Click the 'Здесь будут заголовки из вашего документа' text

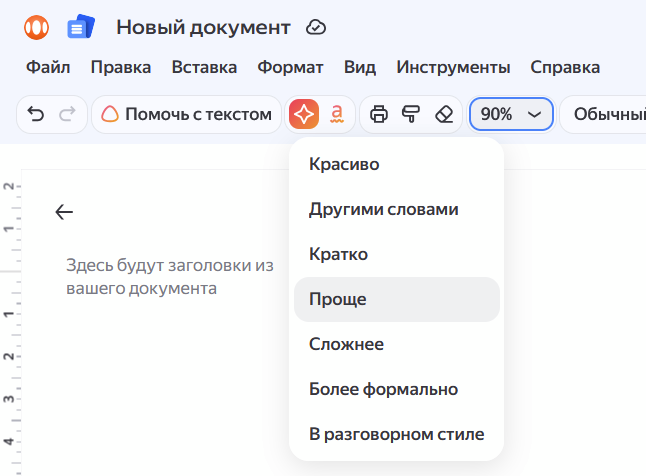[x=170, y=277]
